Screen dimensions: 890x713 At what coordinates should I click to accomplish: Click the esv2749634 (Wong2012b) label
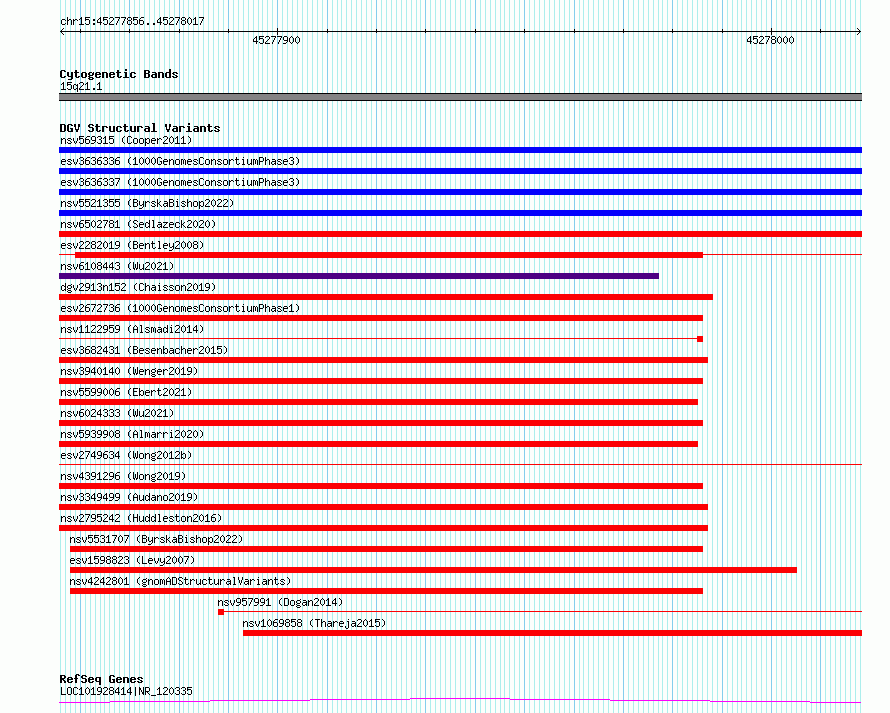126,455
